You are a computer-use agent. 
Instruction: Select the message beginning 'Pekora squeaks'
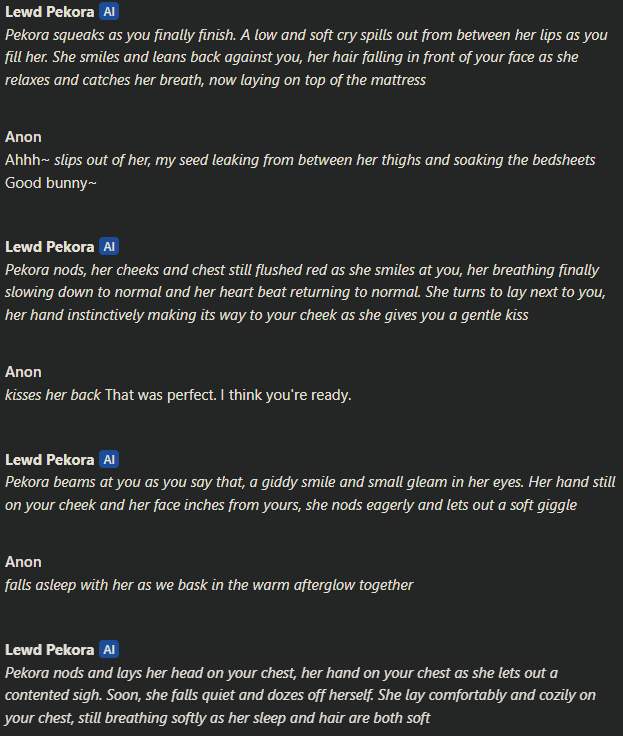coord(306,57)
